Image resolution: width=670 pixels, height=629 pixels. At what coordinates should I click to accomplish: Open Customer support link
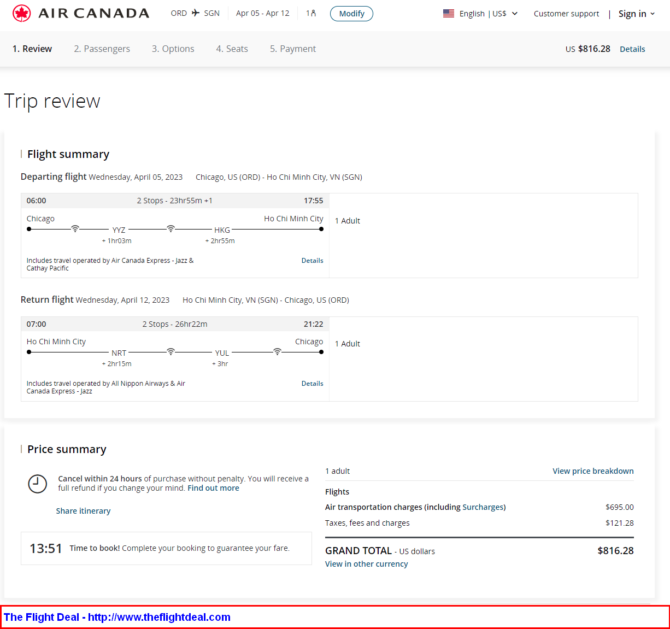click(566, 14)
